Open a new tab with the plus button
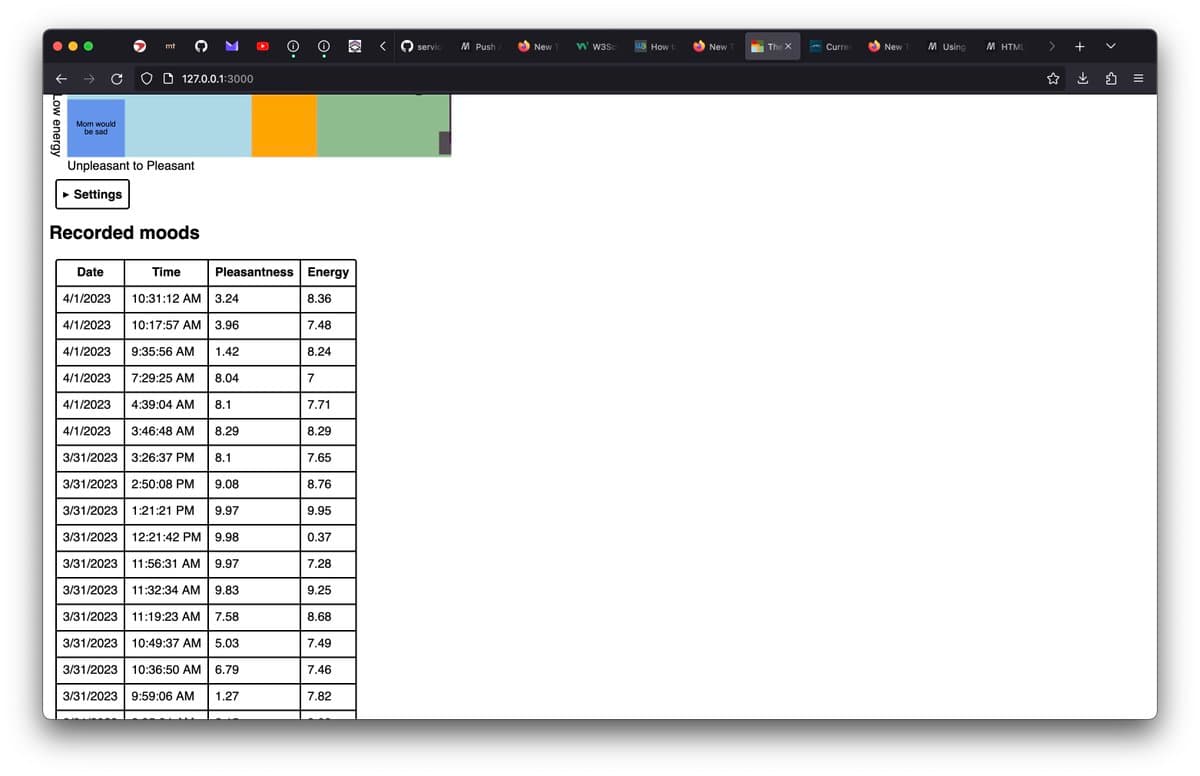 point(1080,46)
